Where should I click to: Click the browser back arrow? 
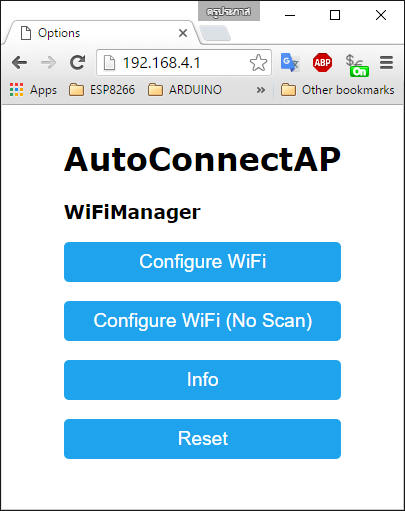coord(19,63)
